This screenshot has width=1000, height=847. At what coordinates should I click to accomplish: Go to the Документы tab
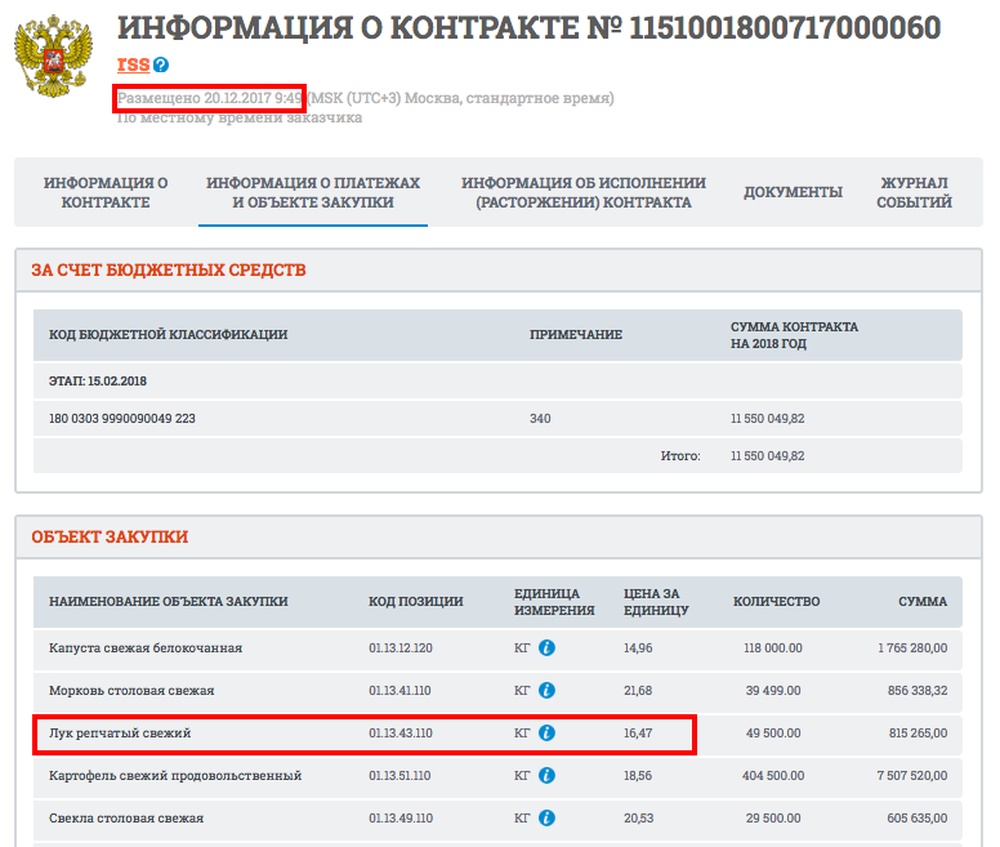(793, 192)
